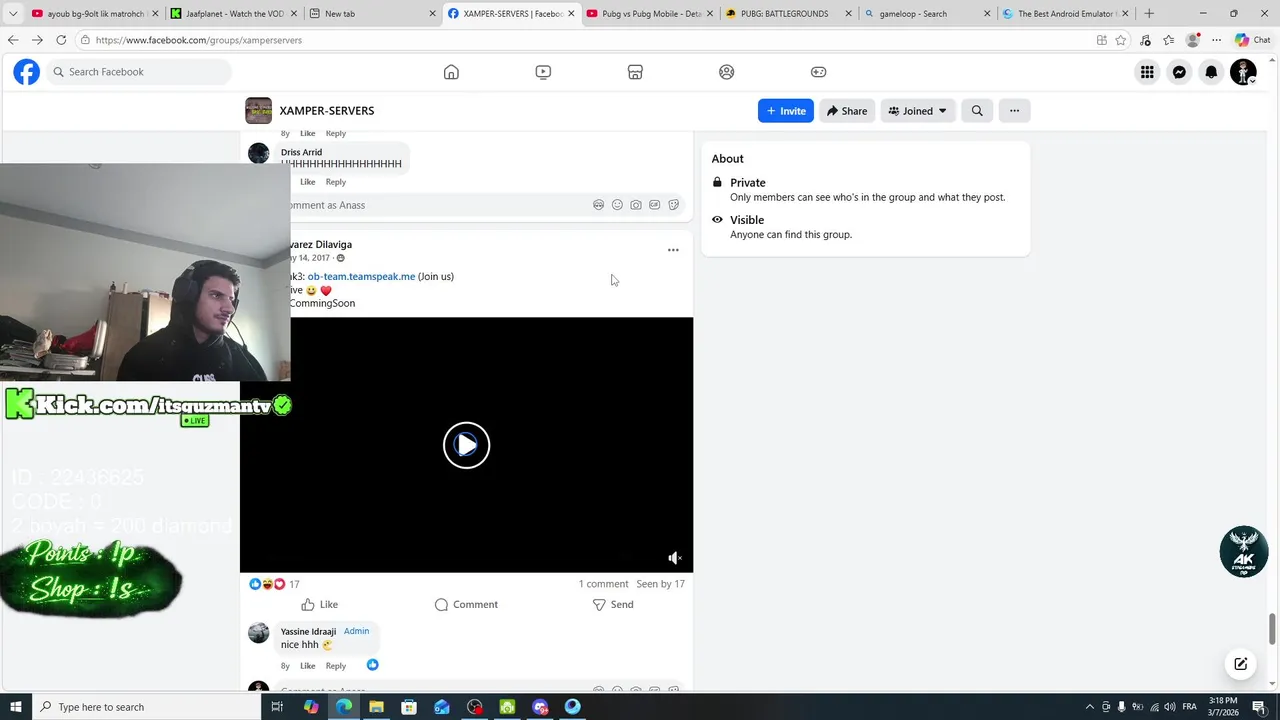Open new message compose button
Screen dimensions: 1280x720
1240,664
